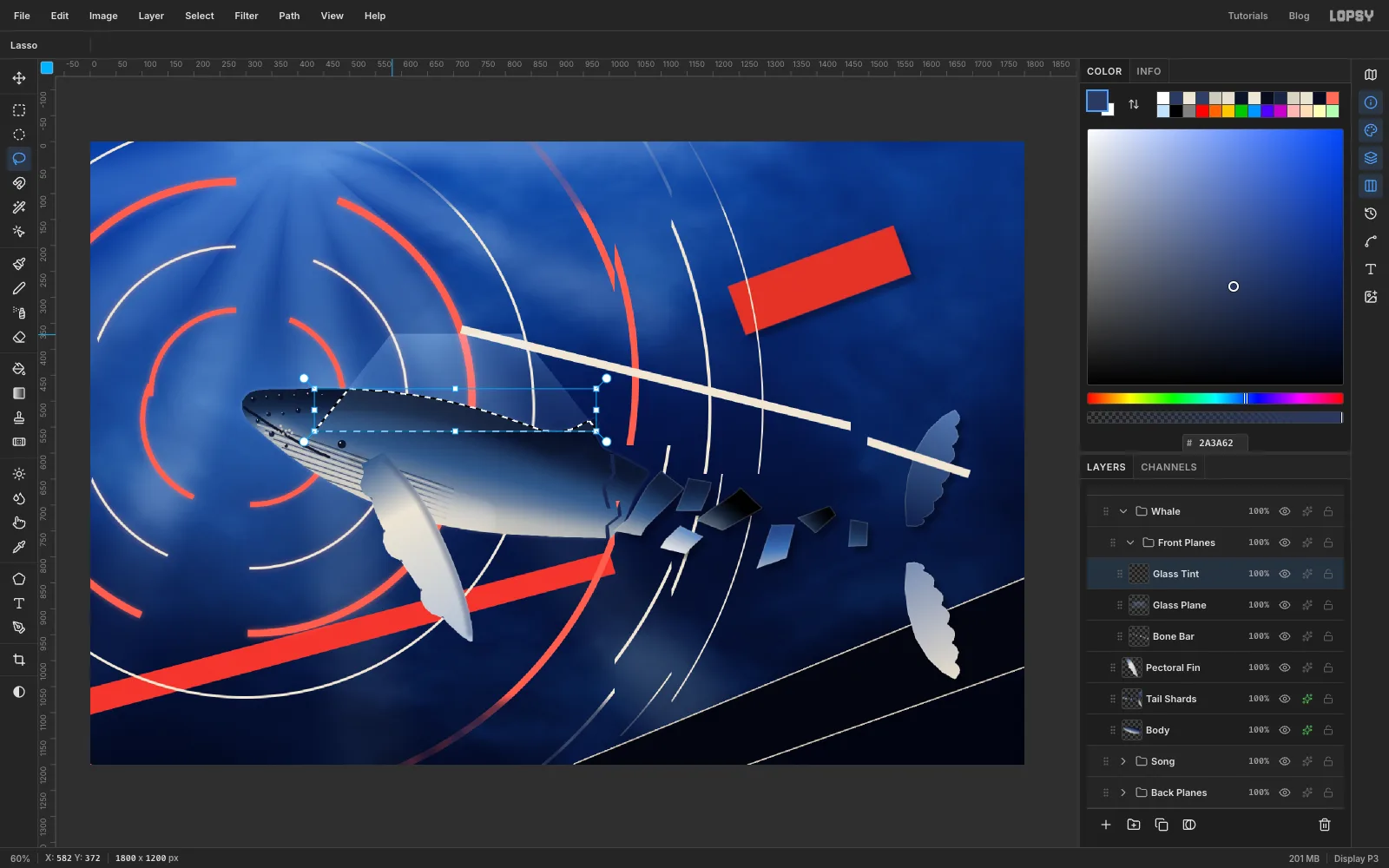Toggle visibility of the Body layer
The width and height of the screenshot is (1389, 868).
1285,730
